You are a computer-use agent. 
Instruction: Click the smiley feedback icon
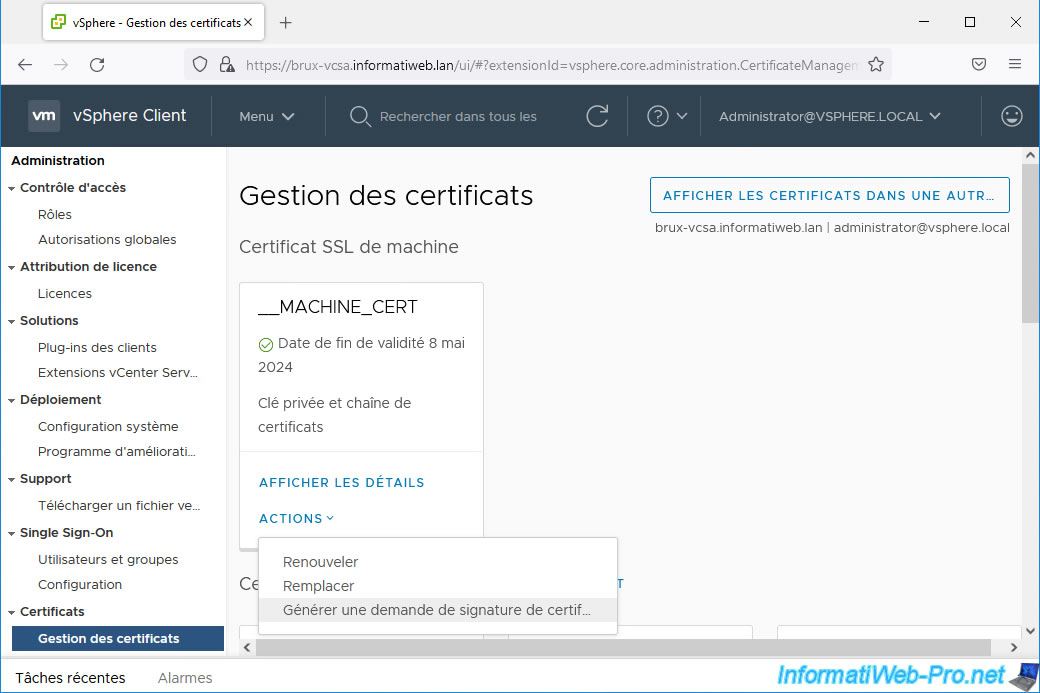[1011, 116]
